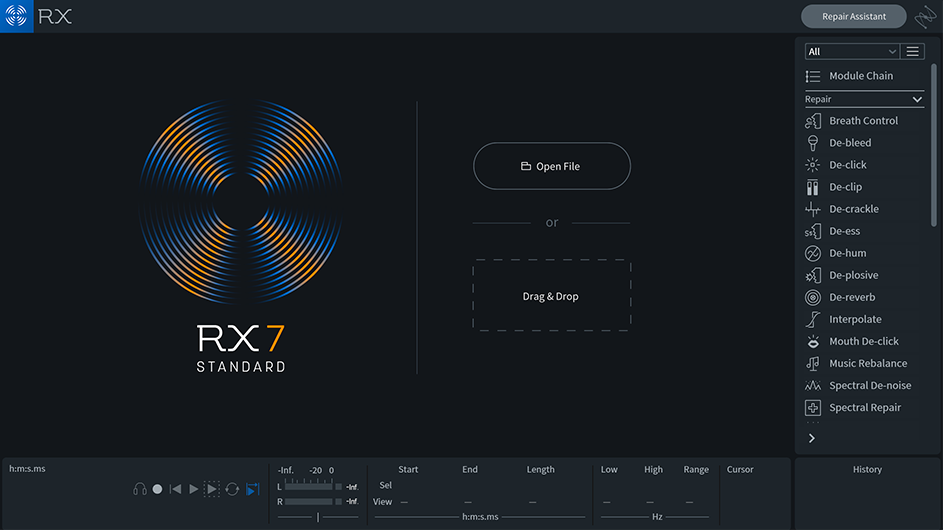Select De-reverb module label
This screenshot has width=943, height=530.
(x=852, y=297)
